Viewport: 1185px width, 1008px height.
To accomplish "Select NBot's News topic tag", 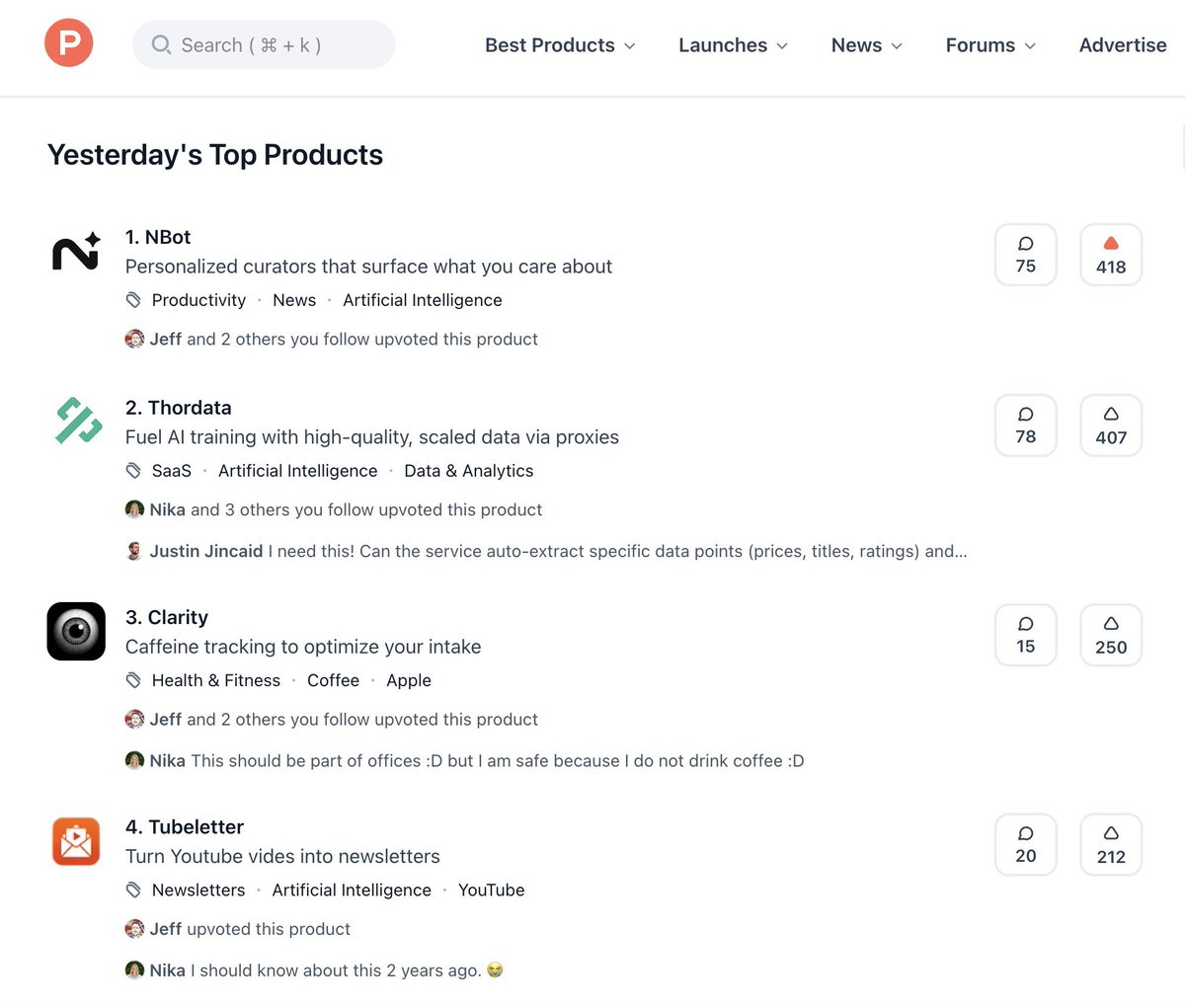I will tap(294, 300).
